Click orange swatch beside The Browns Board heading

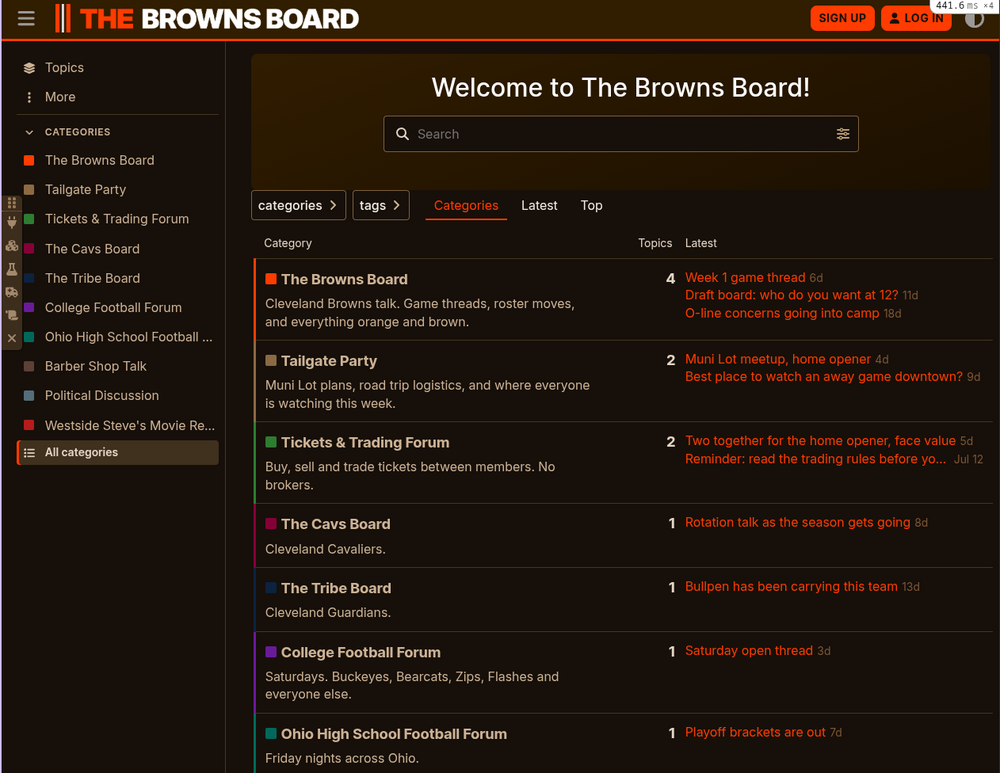[271, 279]
